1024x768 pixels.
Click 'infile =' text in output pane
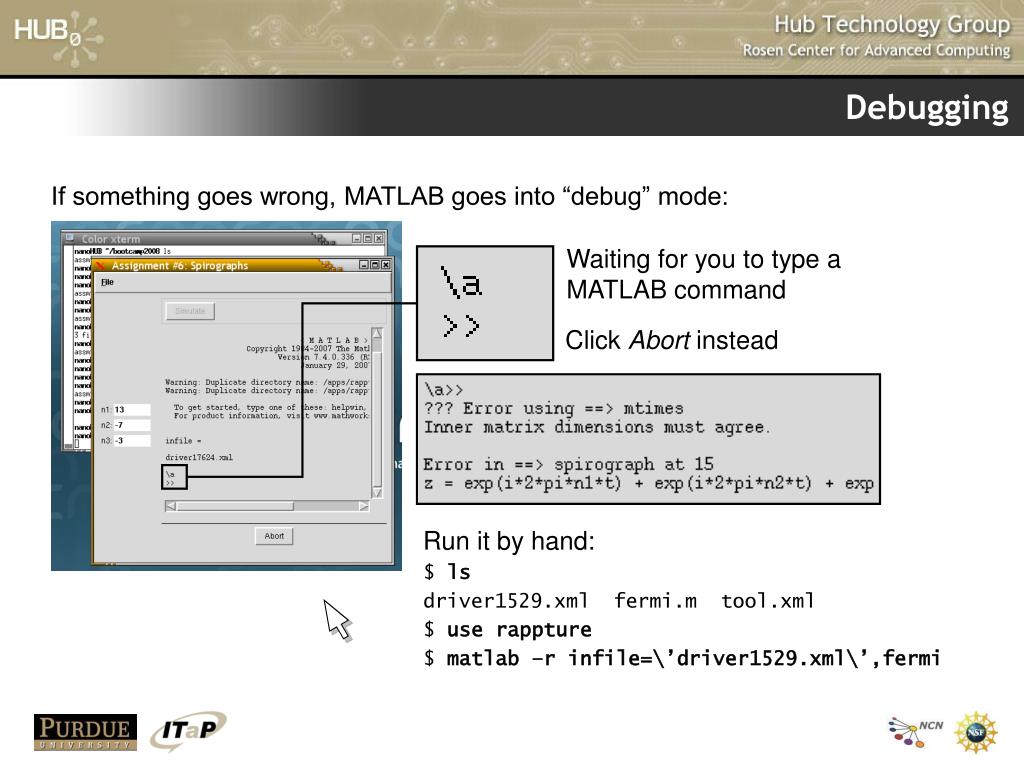183,441
